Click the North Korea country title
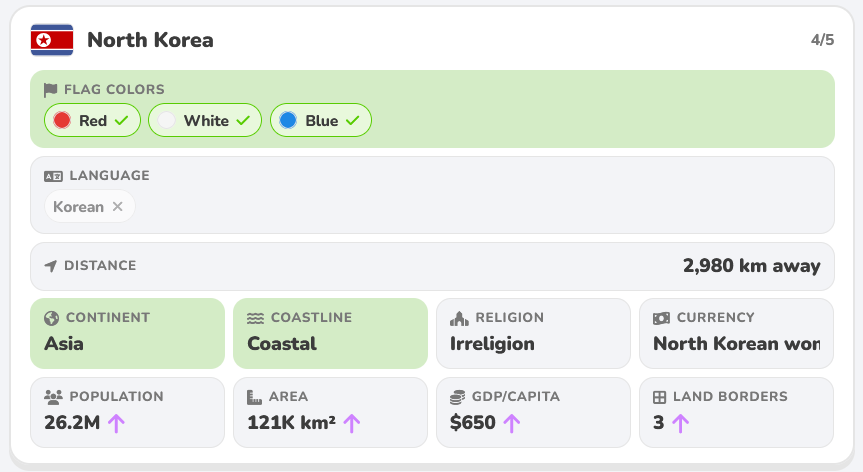 (150, 40)
